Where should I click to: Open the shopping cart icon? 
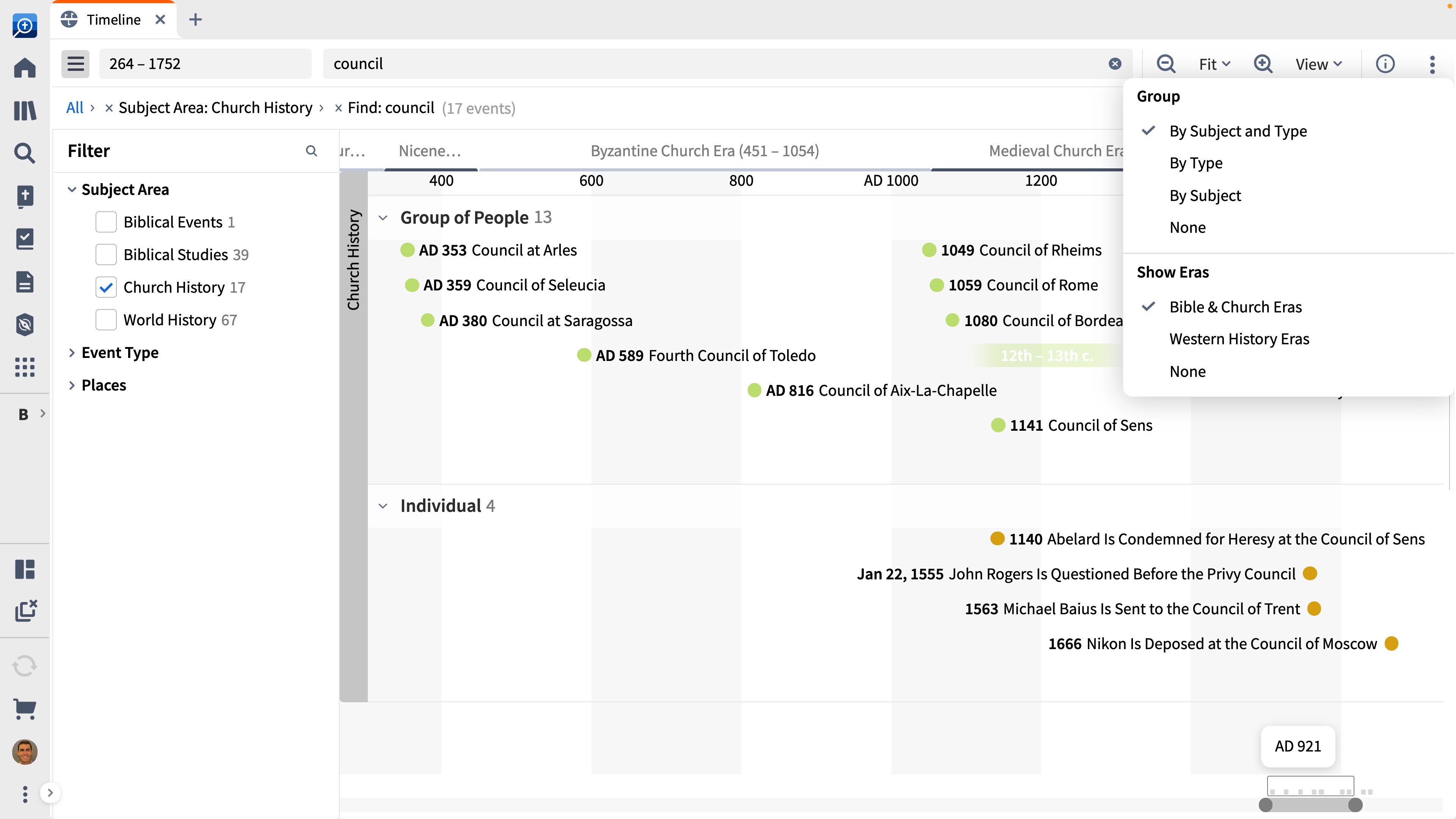point(25,708)
